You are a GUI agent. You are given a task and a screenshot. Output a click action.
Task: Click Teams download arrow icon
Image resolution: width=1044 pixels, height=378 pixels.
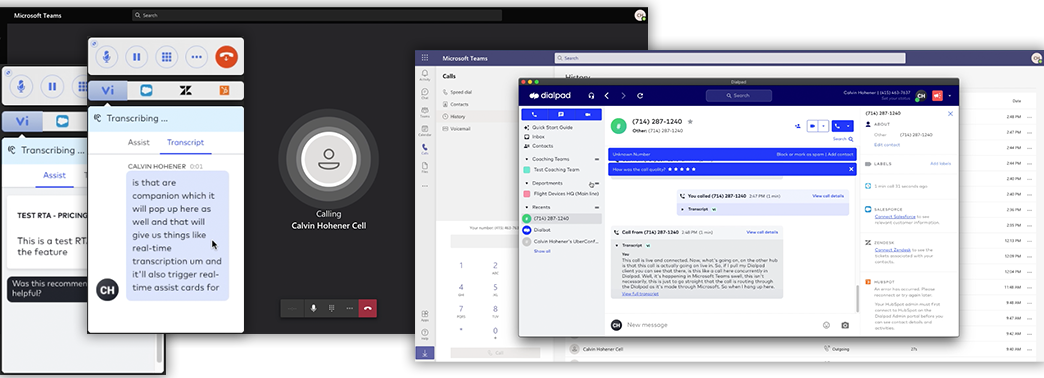coord(425,353)
